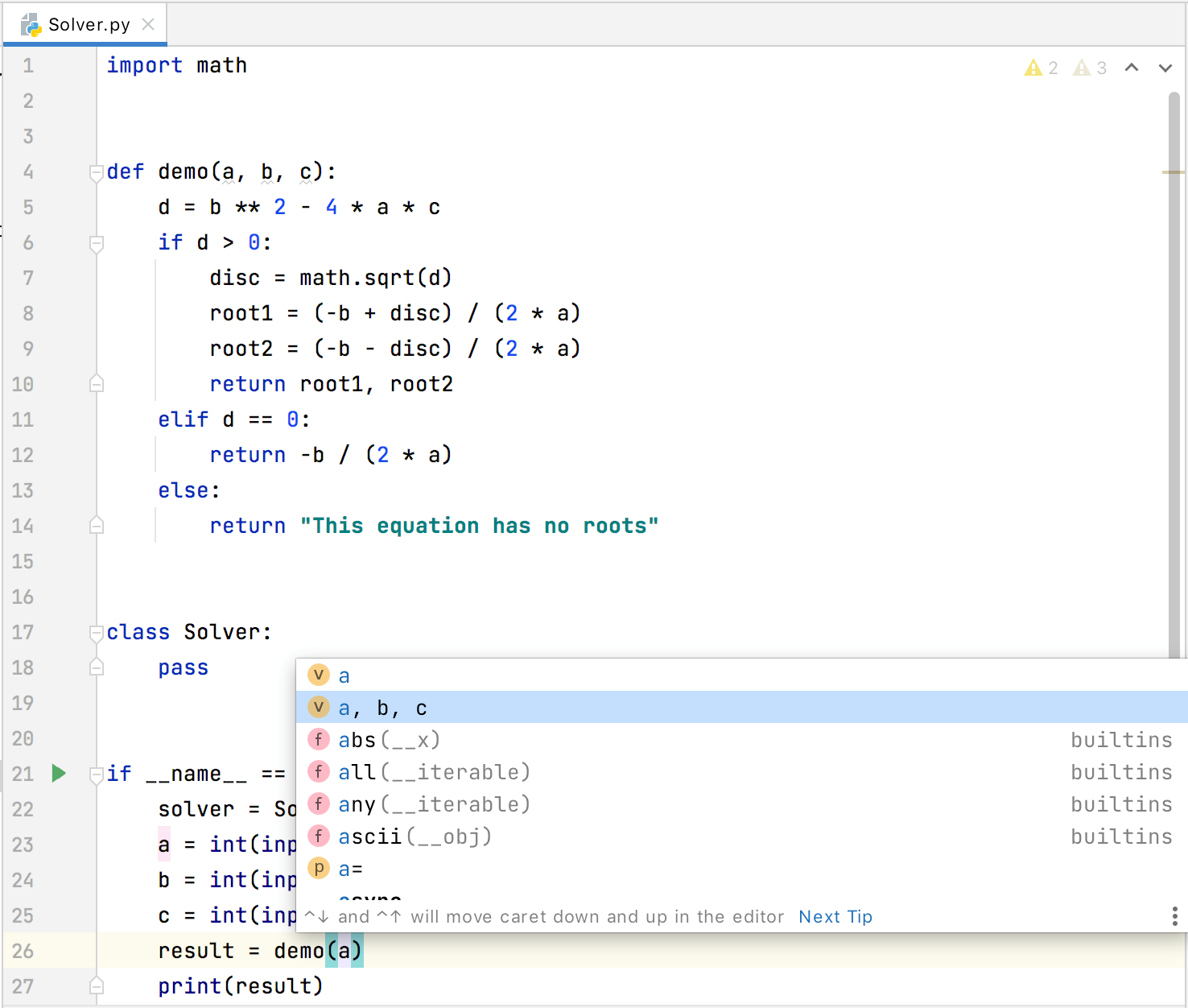Collapse the 'if d > 0' block

[96, 242]
